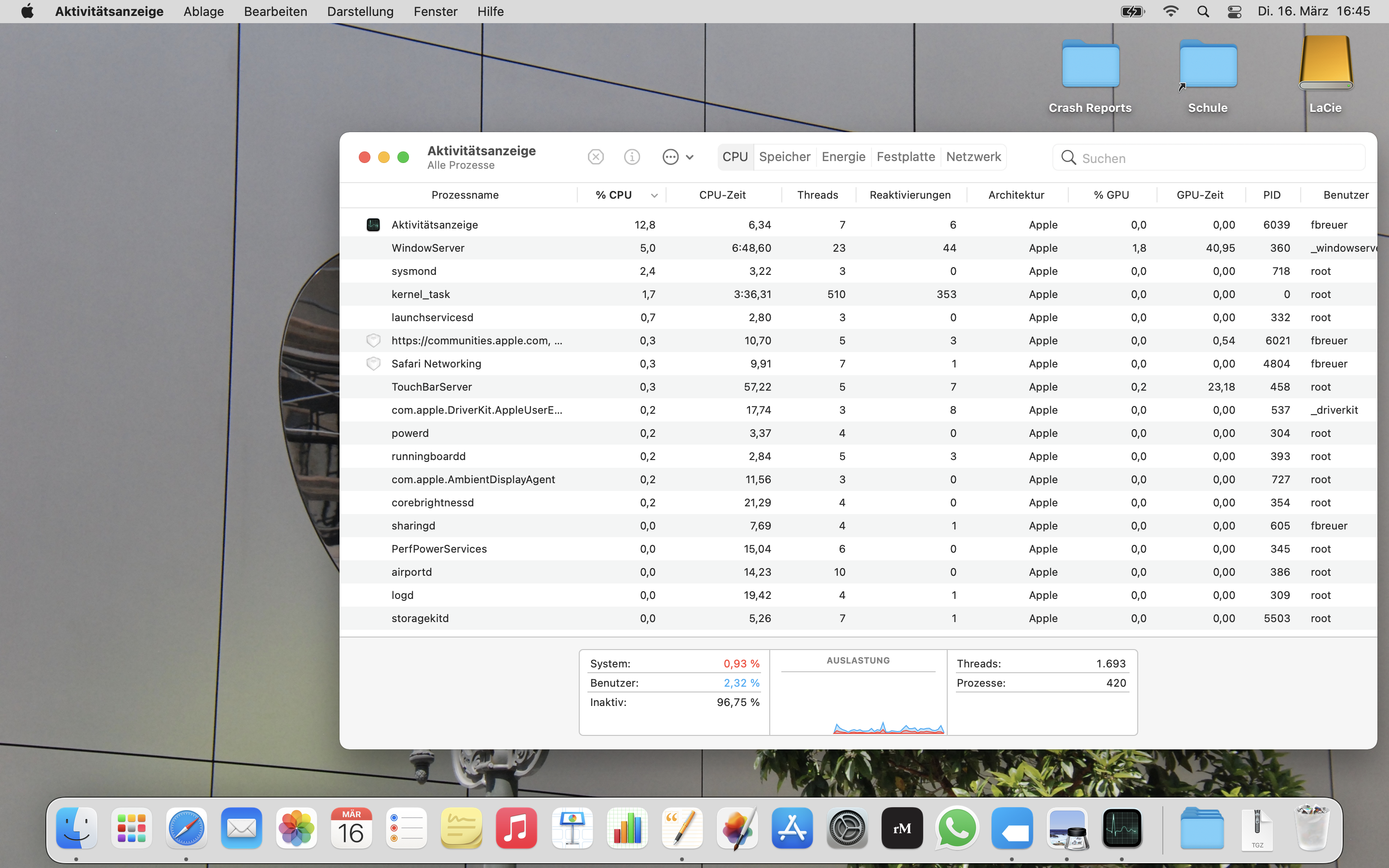1389x868 pixels.
Task: Open Control Center in menu bar
Action: 1234,12
